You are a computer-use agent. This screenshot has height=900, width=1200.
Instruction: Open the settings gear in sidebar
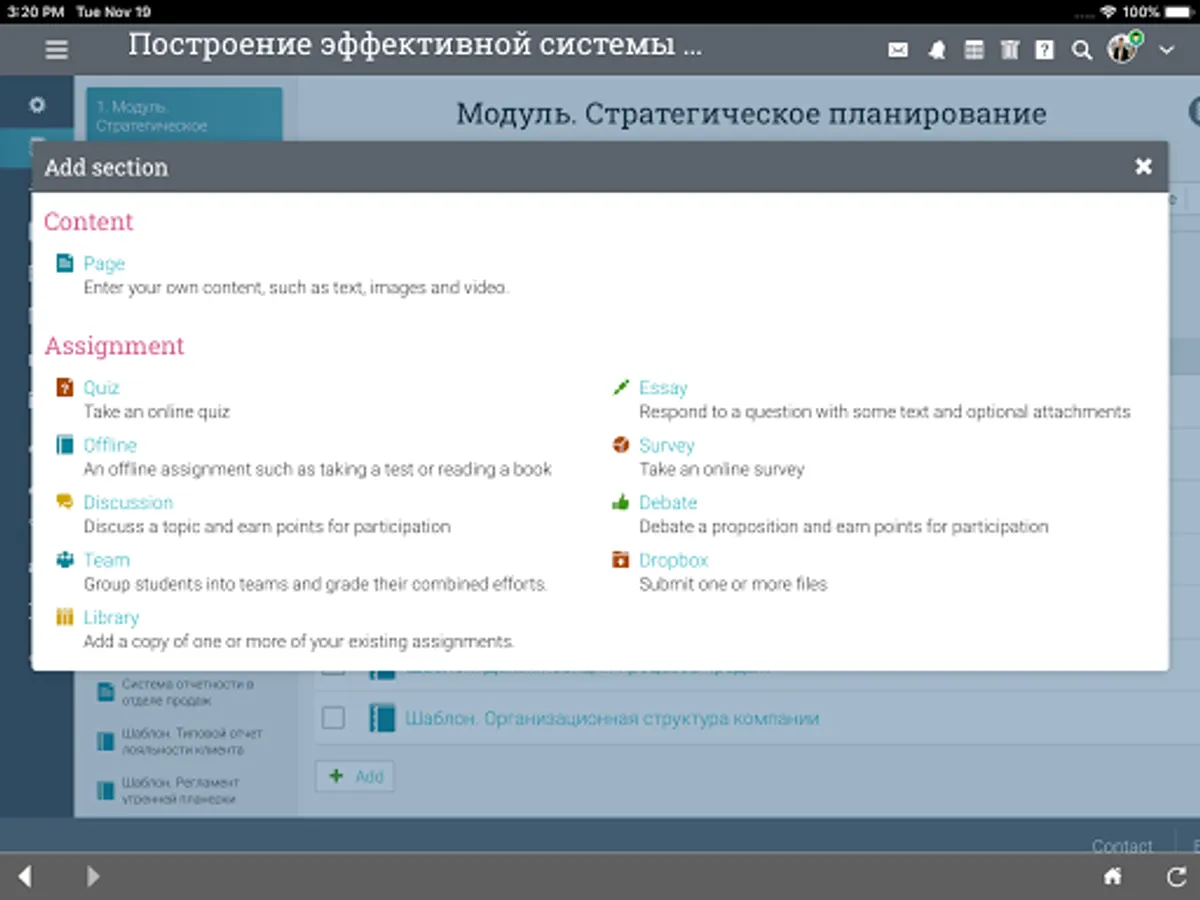[x=37, y=105]
